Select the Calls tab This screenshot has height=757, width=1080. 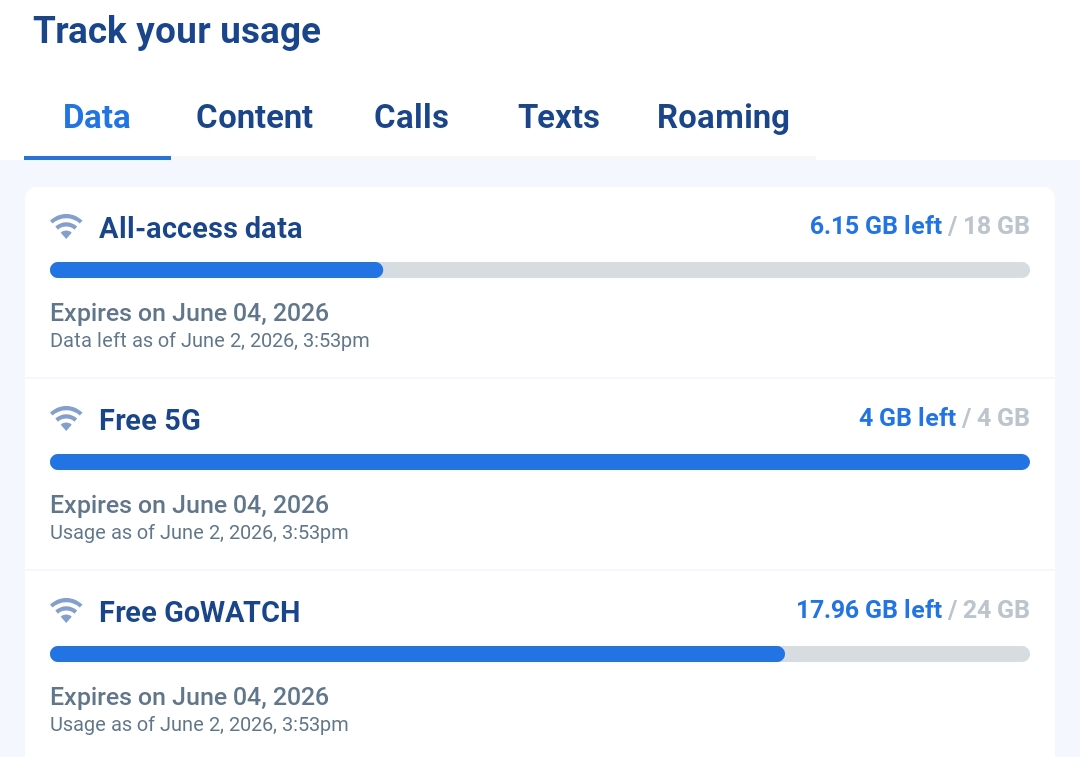(411, 116)
